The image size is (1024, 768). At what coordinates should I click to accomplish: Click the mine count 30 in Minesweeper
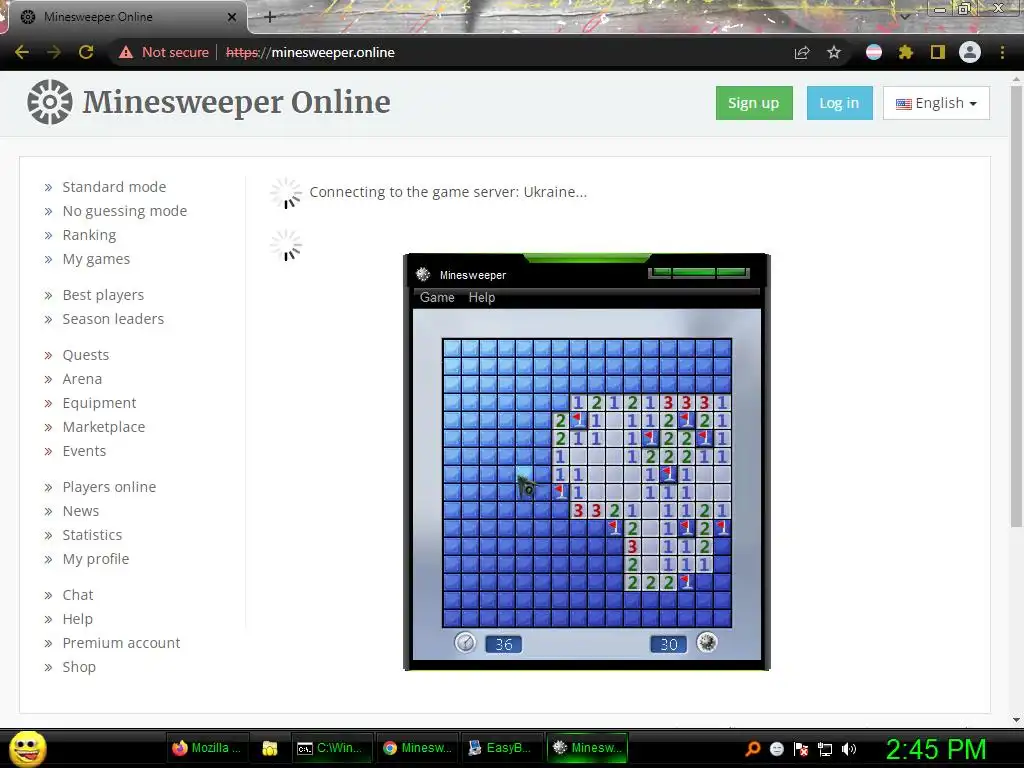[x=669, y=645]
